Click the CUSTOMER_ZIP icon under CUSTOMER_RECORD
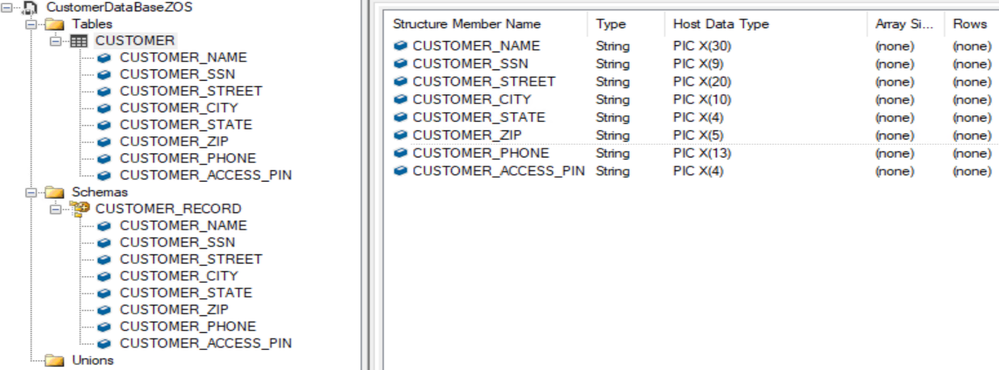999x370 pixels. pyautogui.click(x=104, y=310)
